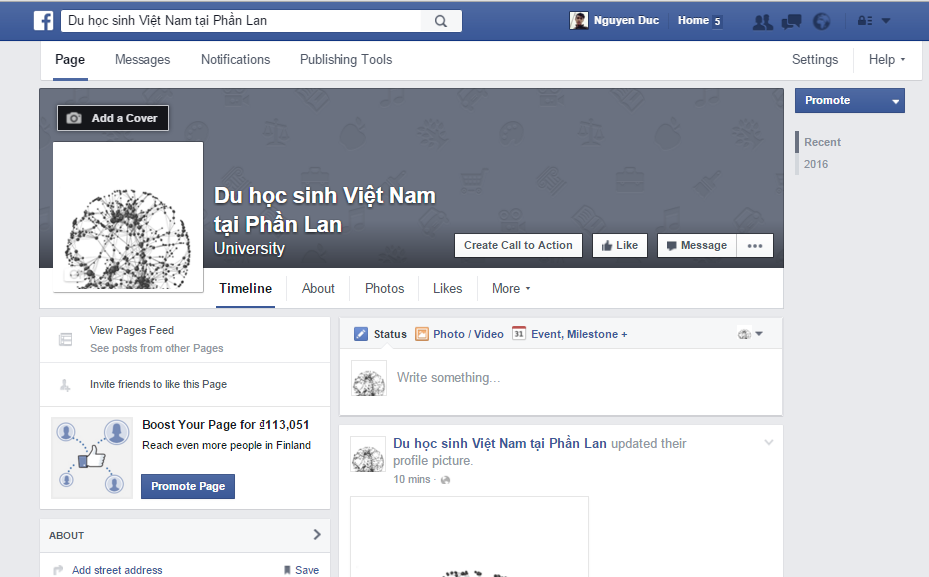The width and height of the screenshot is (929, 577).
Task: Open the Notifications tab
Action: tap(235, 59)
